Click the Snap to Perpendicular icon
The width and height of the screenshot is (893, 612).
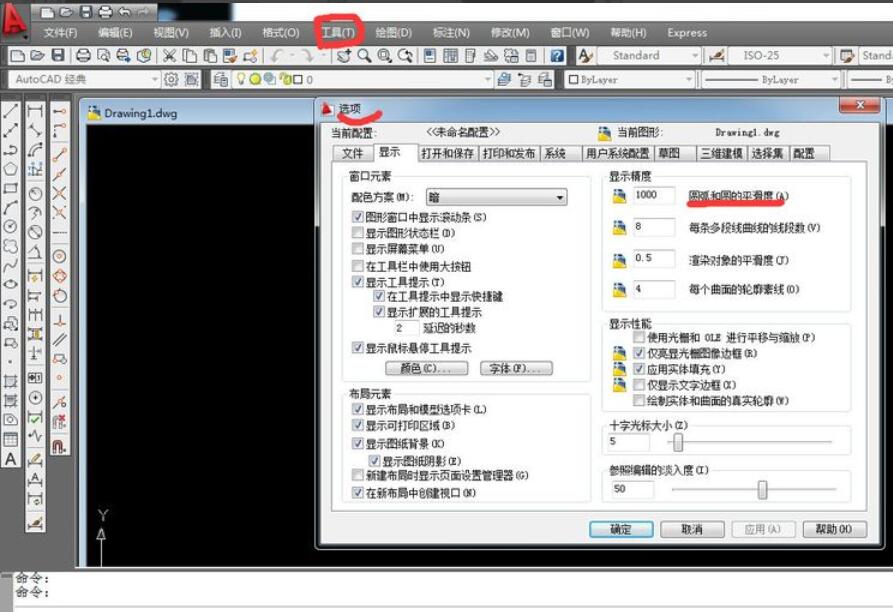point(60,319)
